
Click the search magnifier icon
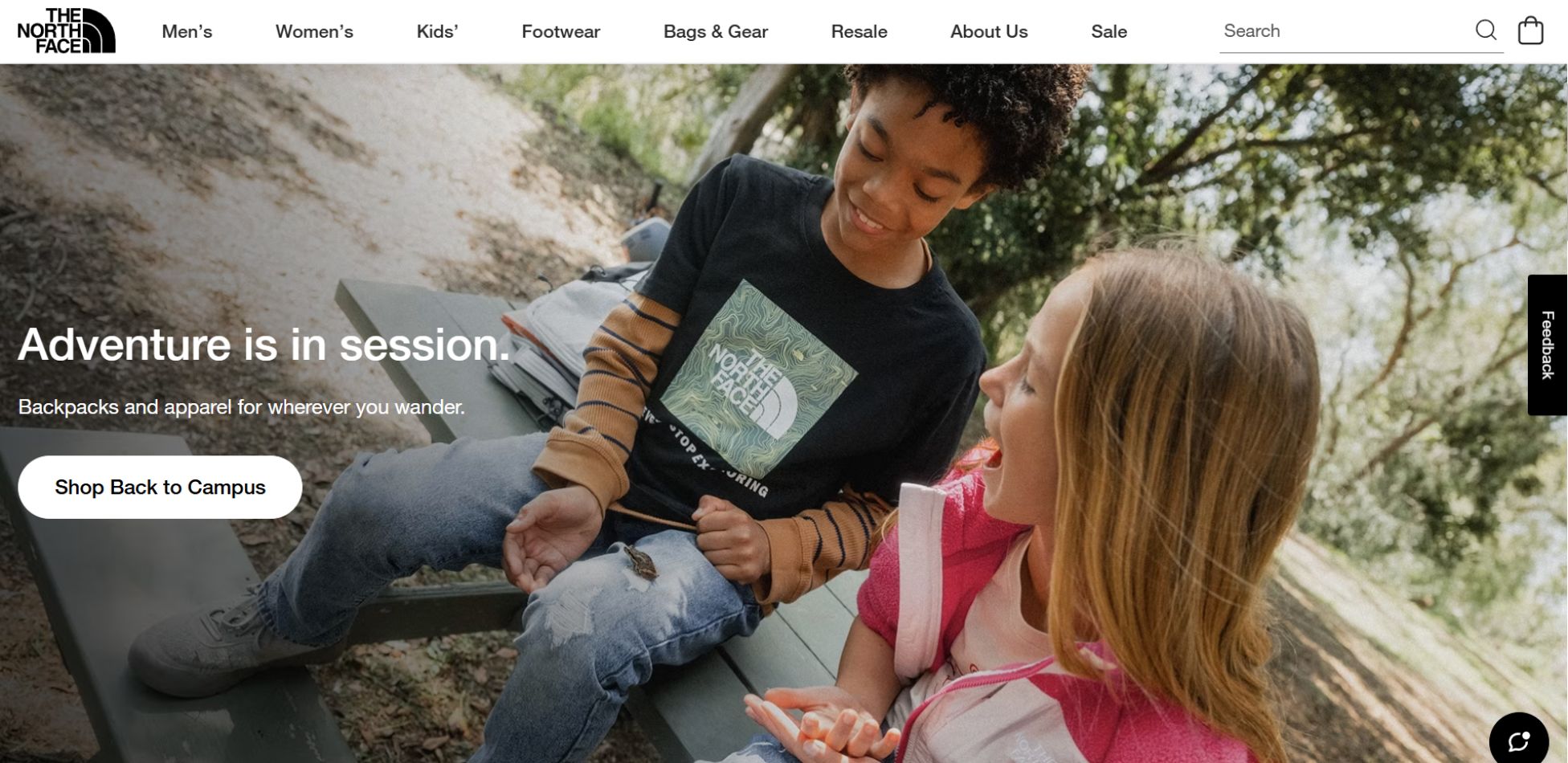[1486, 31]
